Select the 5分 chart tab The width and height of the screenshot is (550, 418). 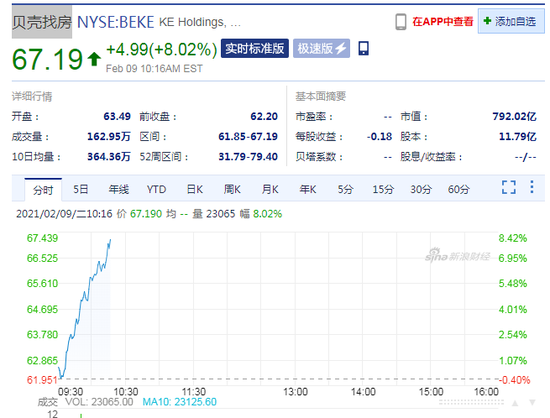(345, 189)
